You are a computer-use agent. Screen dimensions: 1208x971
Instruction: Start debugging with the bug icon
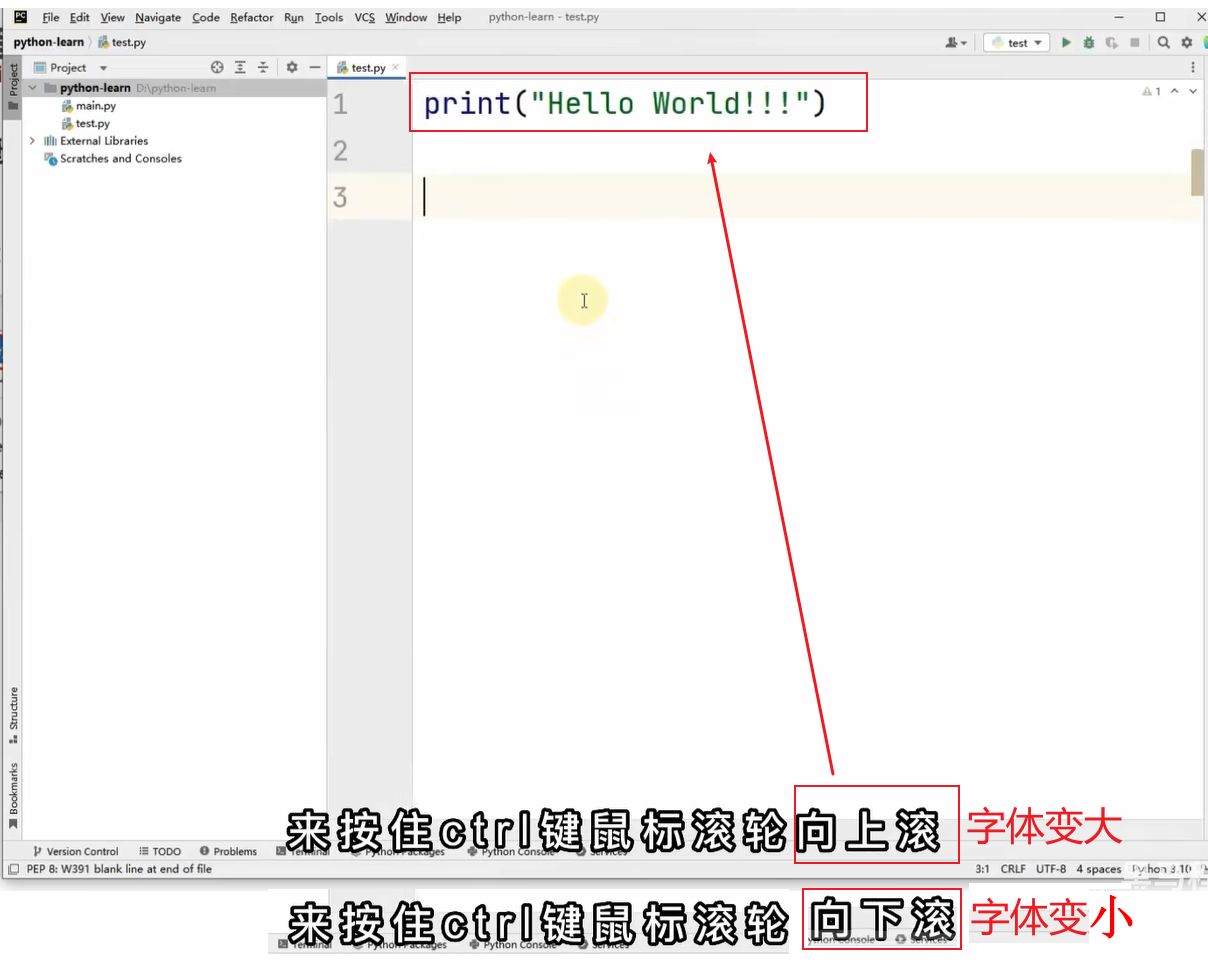(x=1088, y=43)
